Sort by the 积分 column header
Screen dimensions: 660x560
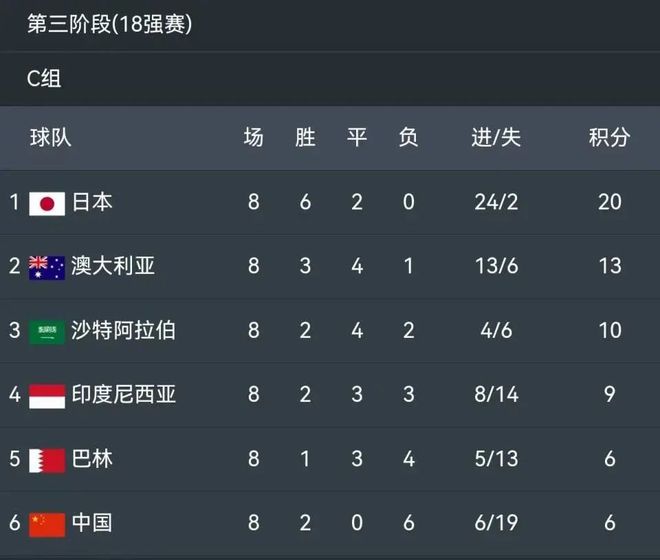(609, 138)
